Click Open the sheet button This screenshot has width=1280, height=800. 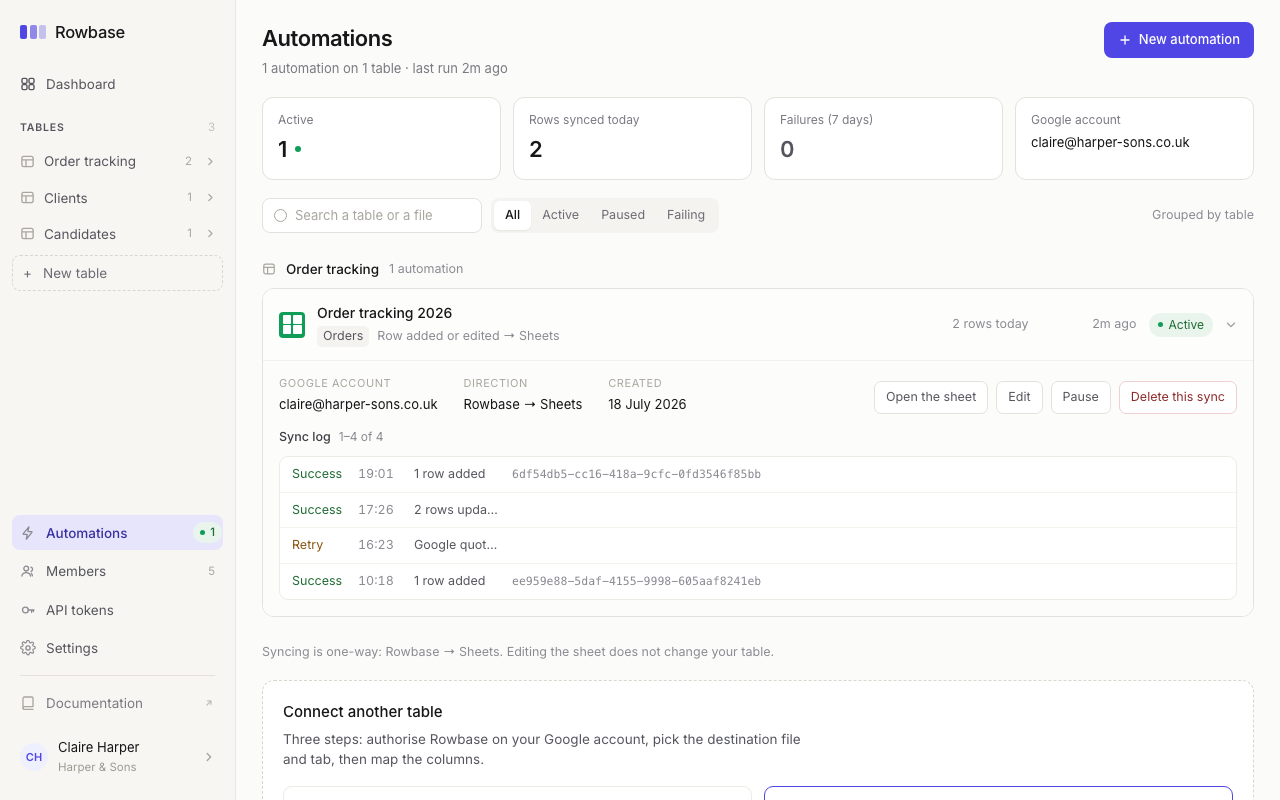point(931,397)
